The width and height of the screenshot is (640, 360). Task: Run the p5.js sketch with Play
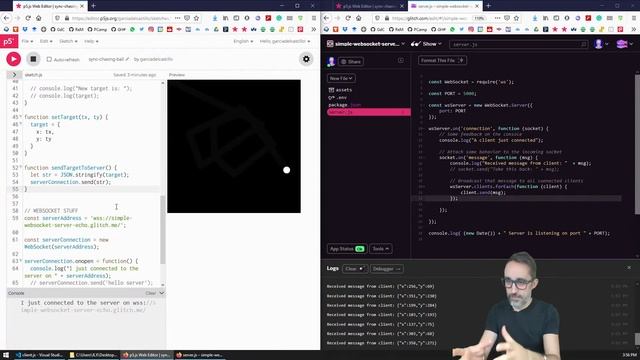click(x=13, y=59)
